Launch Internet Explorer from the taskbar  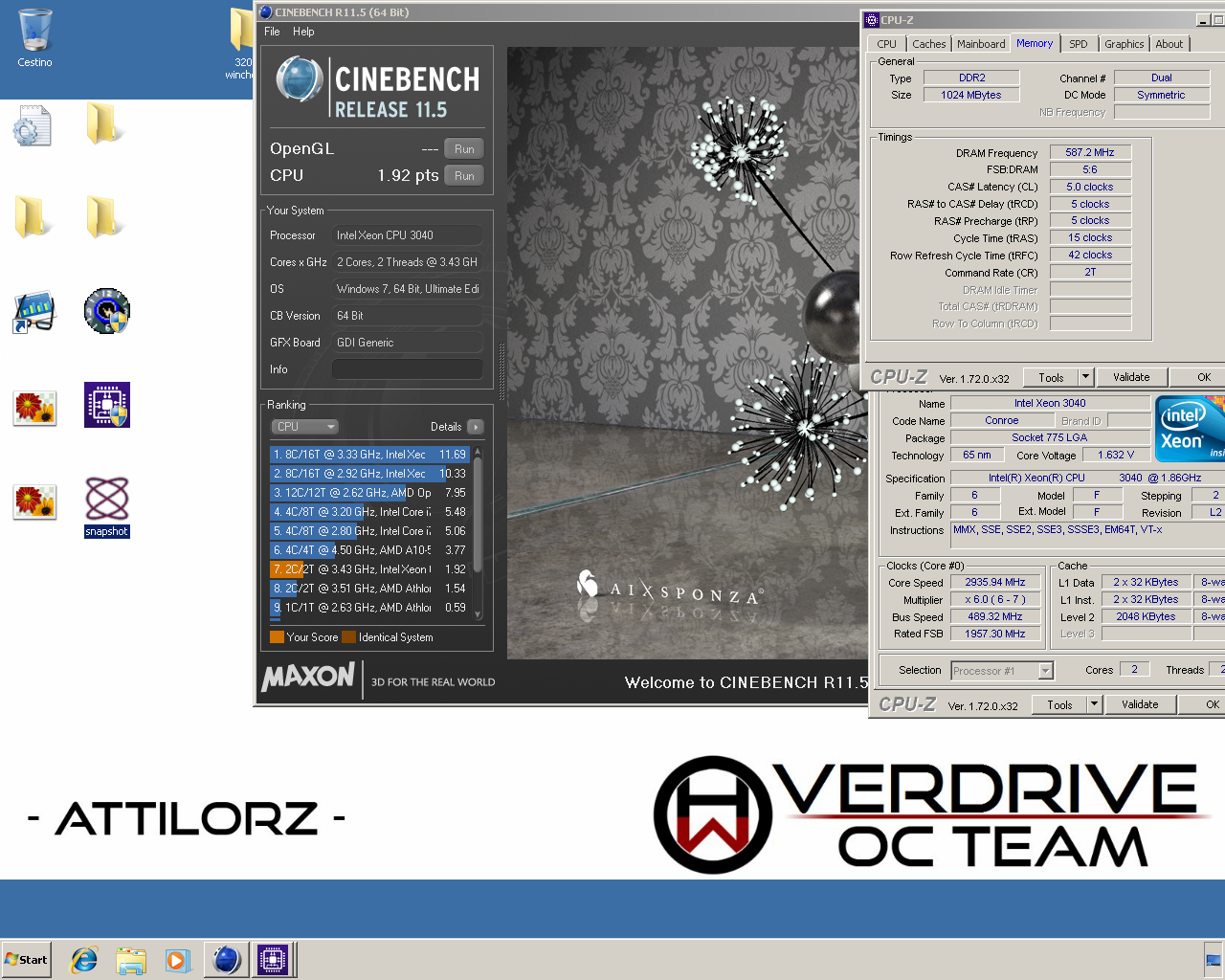(85, 960)
